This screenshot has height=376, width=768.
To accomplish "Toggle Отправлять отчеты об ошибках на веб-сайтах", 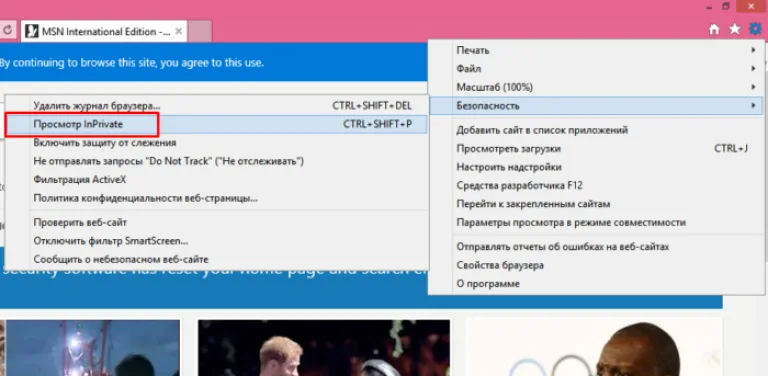I will click(x=596, y=247).
